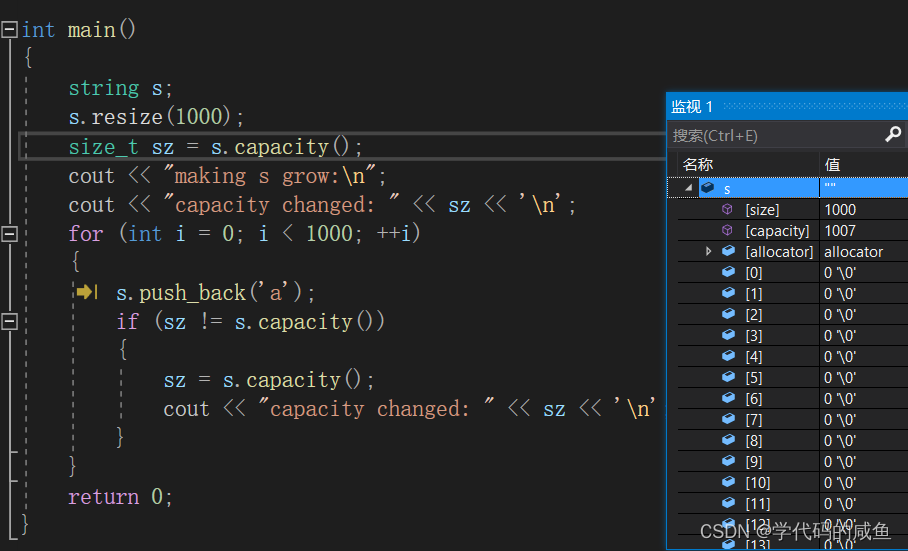This screenshot has height=551, width=908.
Task: Click the s.resize(1000); code line
Action: click(x=156, y=117)
